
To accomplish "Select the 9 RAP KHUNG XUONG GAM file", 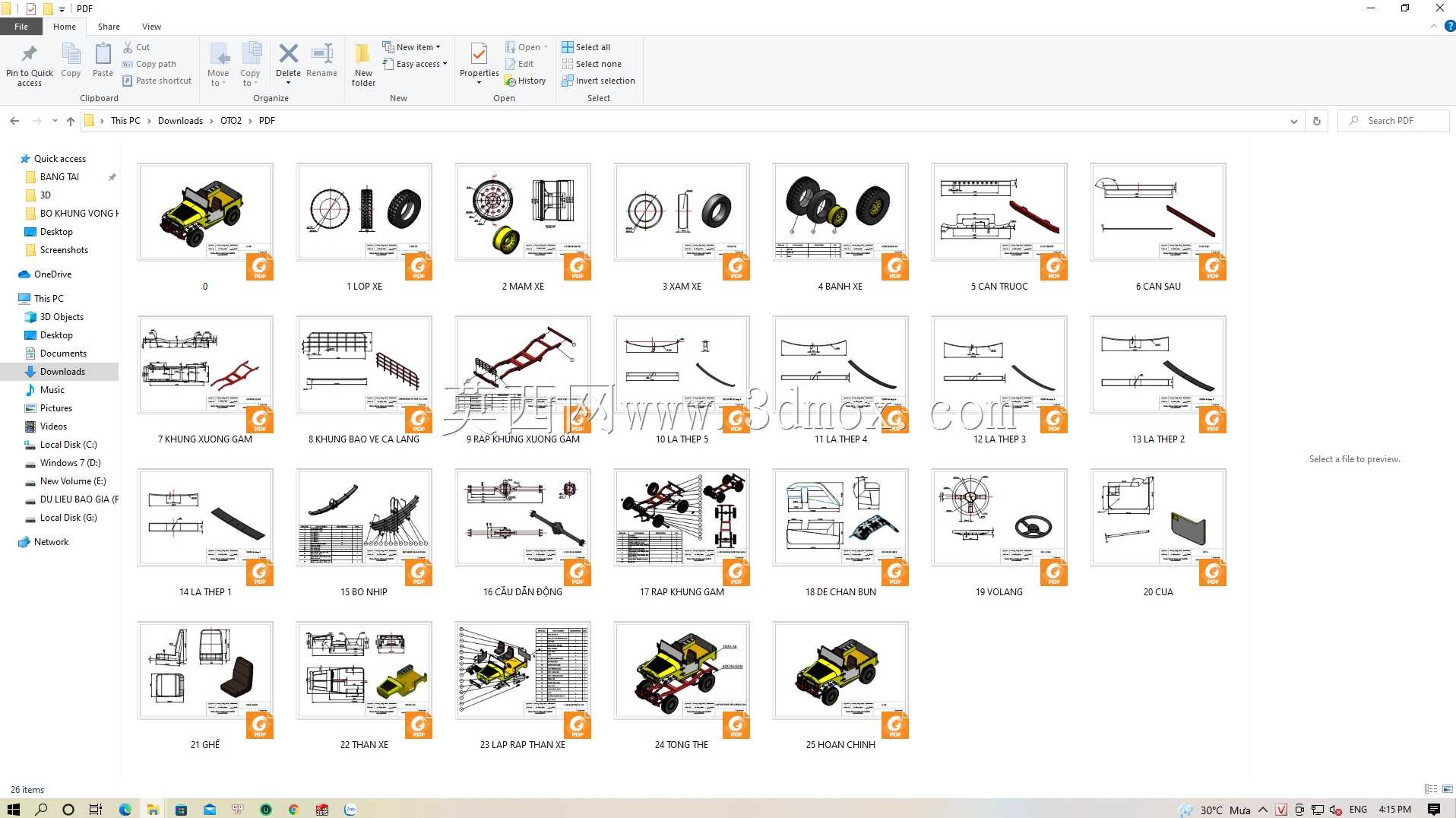I will pyautogui.click(x=523, y=381).
